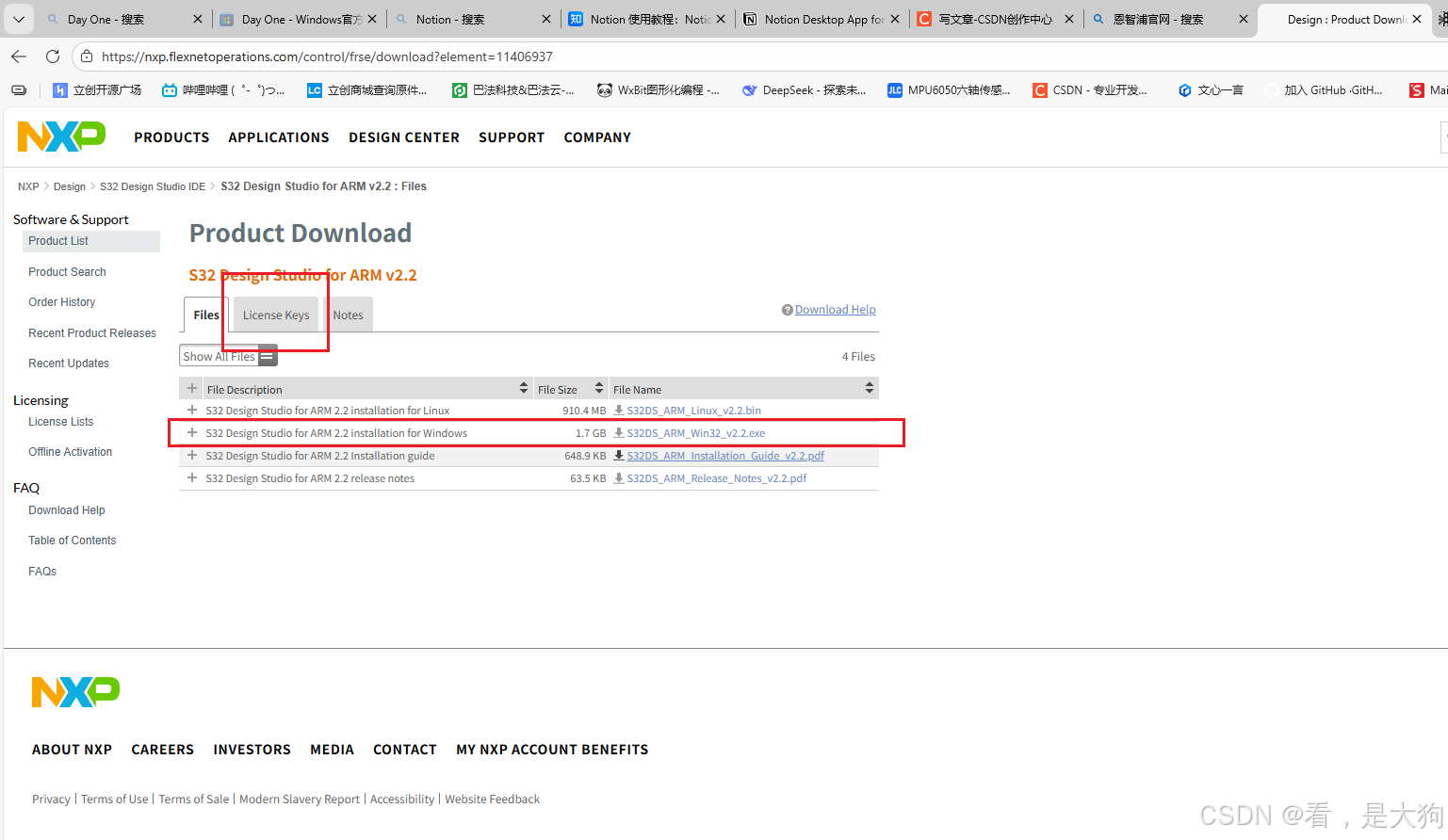
Task: Click the NXP logo in header
Action: click(x=61, y=137)
